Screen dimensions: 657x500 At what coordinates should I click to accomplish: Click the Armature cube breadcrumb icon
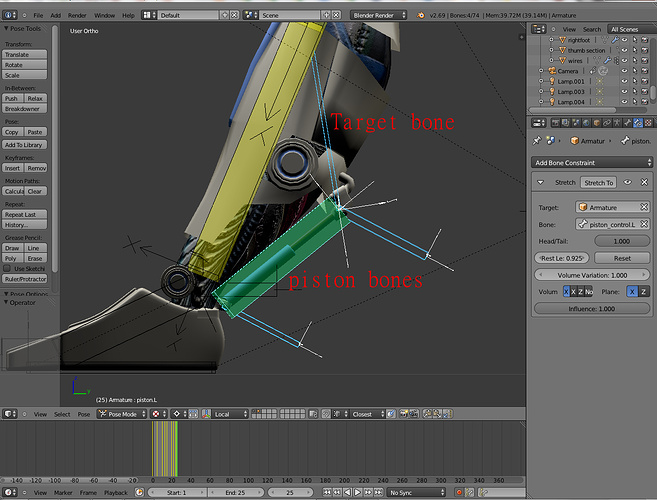pyautogui.click(x=574, y=141)
